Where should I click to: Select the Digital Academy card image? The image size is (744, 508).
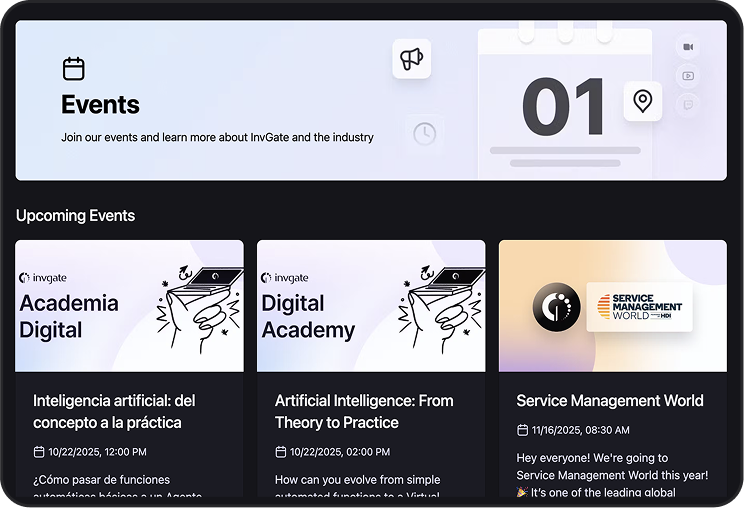[371, 306]
